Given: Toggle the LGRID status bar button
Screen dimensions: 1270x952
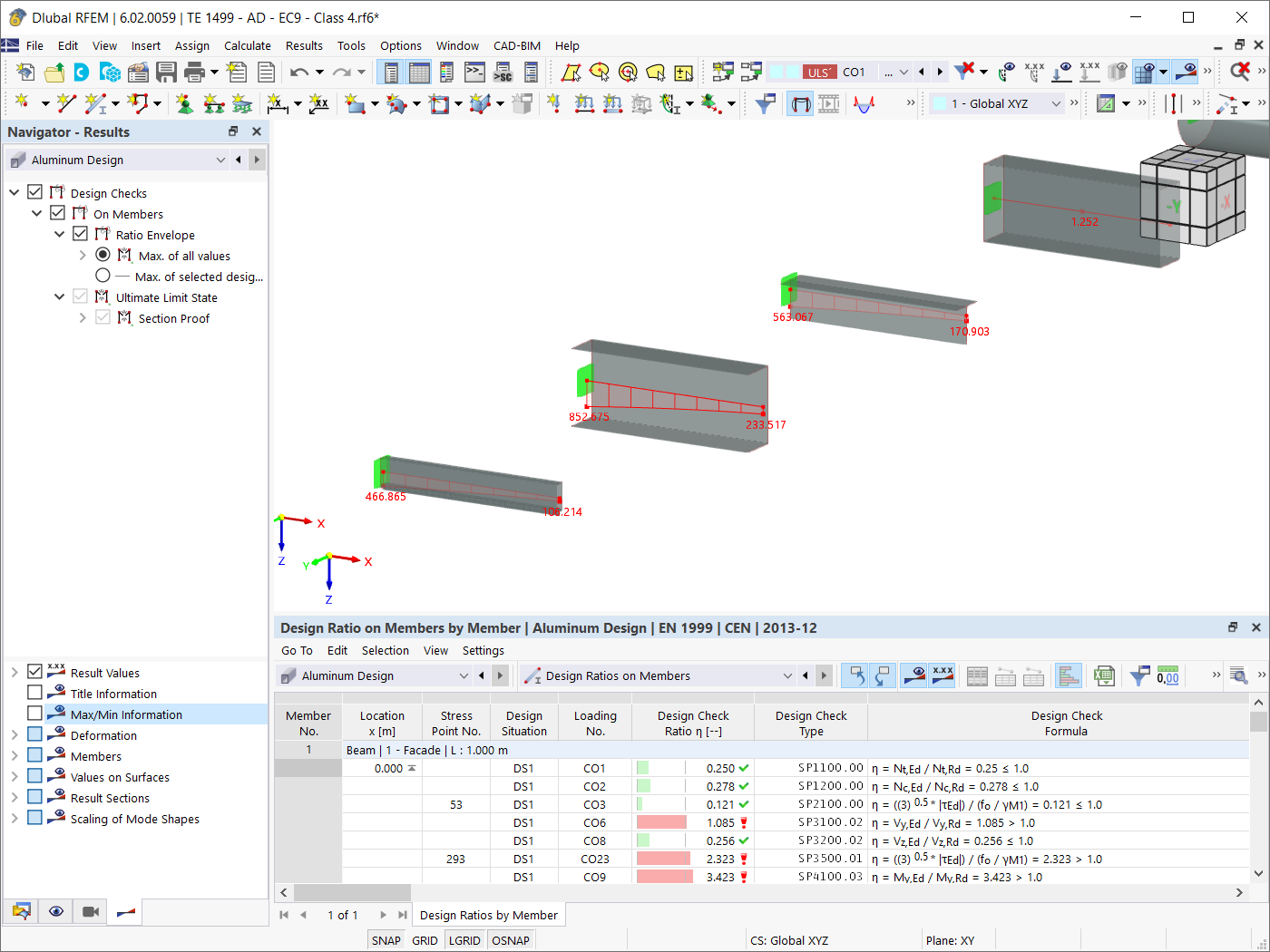Looking at the screenshot, I should coord(464,940).
